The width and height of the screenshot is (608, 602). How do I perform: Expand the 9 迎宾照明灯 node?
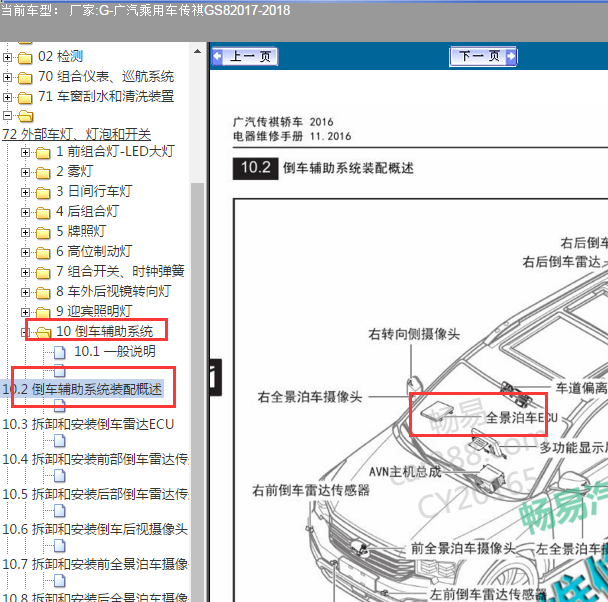pos(25,312)
